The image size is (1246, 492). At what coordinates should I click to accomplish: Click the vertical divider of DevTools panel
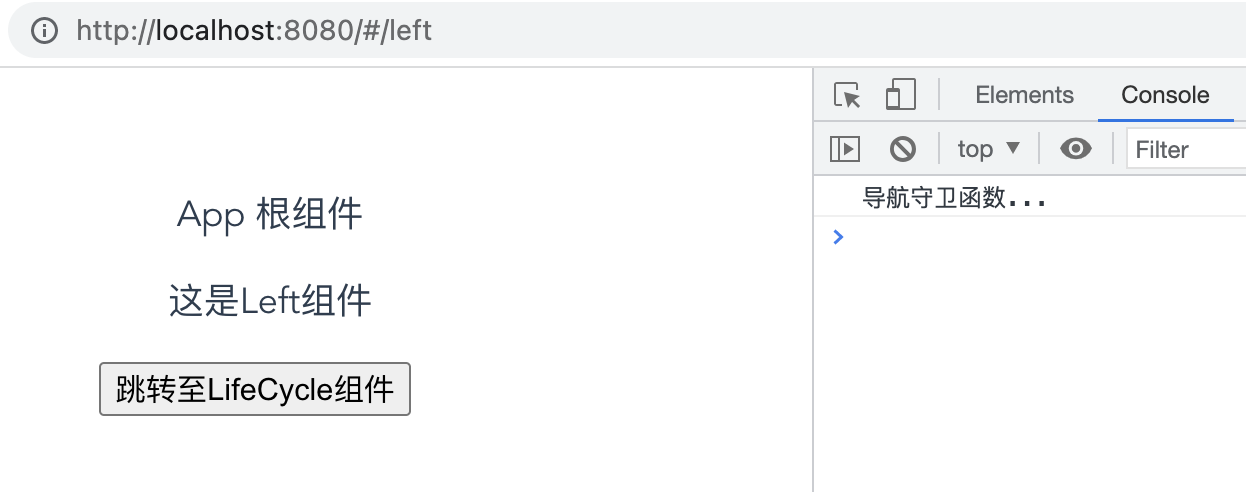pyautogui.click(x=813, y=280)
